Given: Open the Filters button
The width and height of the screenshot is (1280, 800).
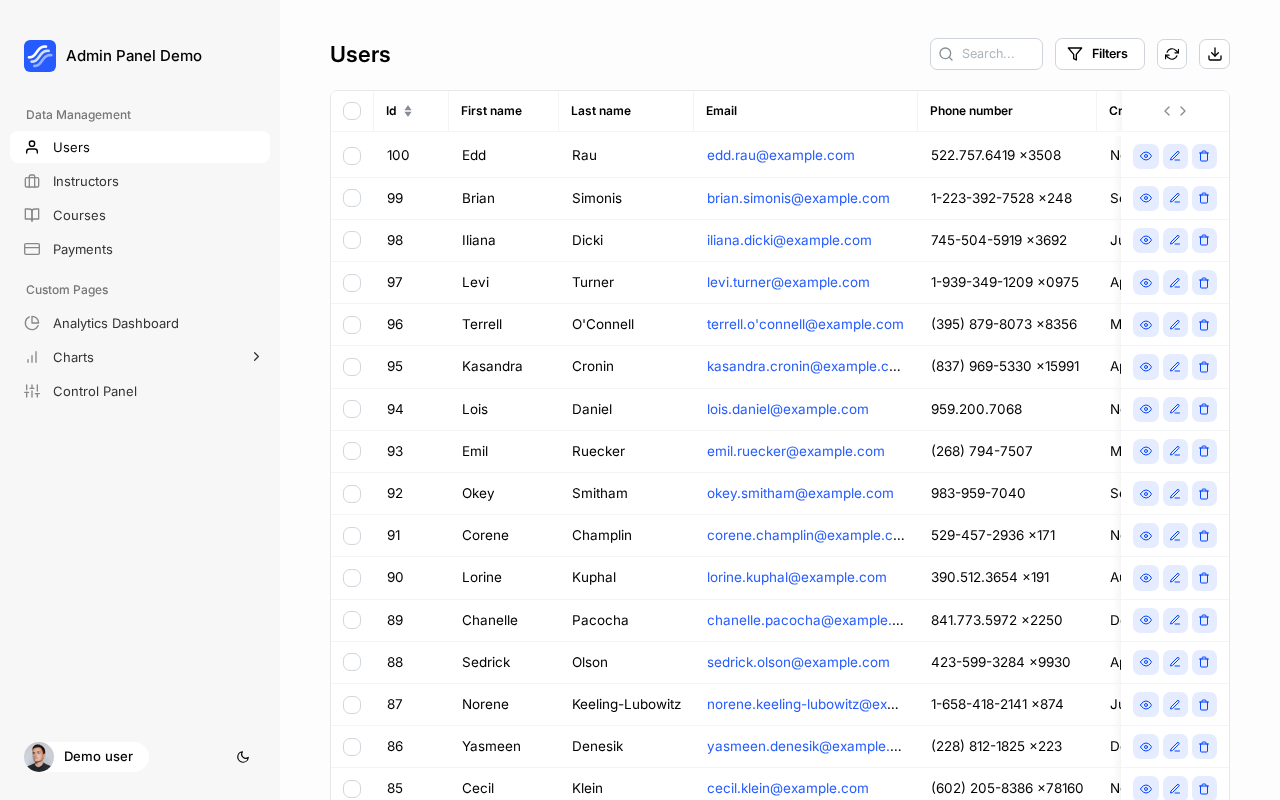Looking at the screenshot, I should coord(1099,54).
